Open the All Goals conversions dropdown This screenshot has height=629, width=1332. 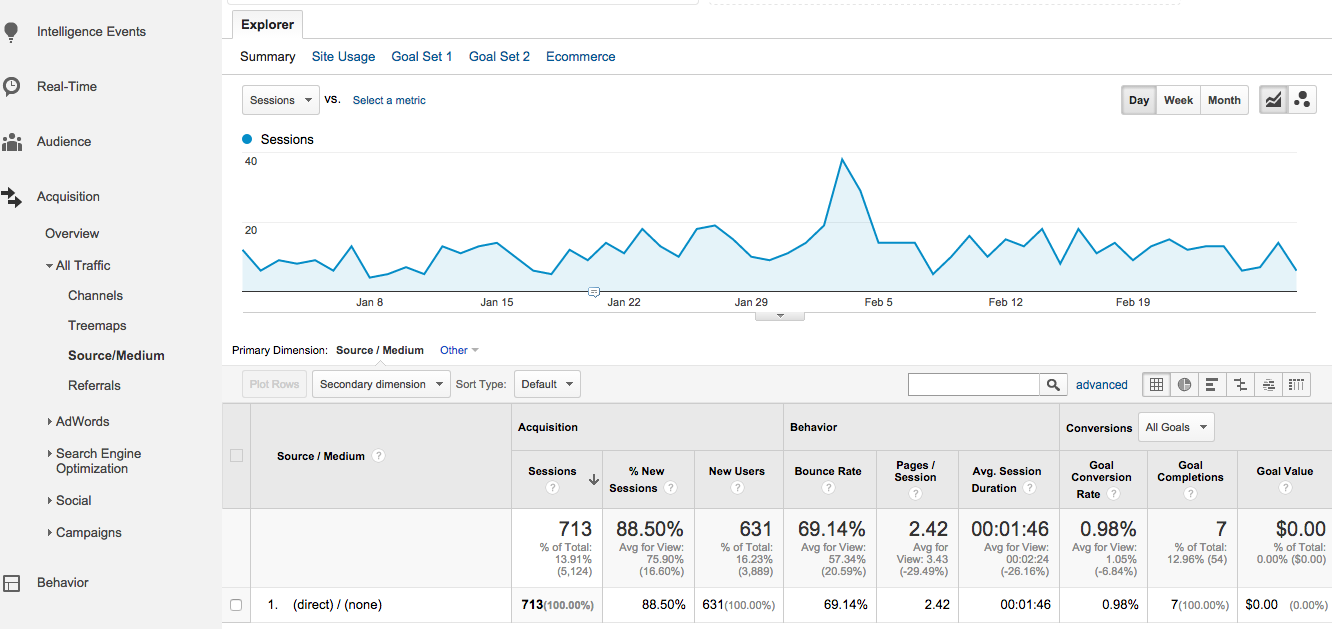(x=1176, y=427)
